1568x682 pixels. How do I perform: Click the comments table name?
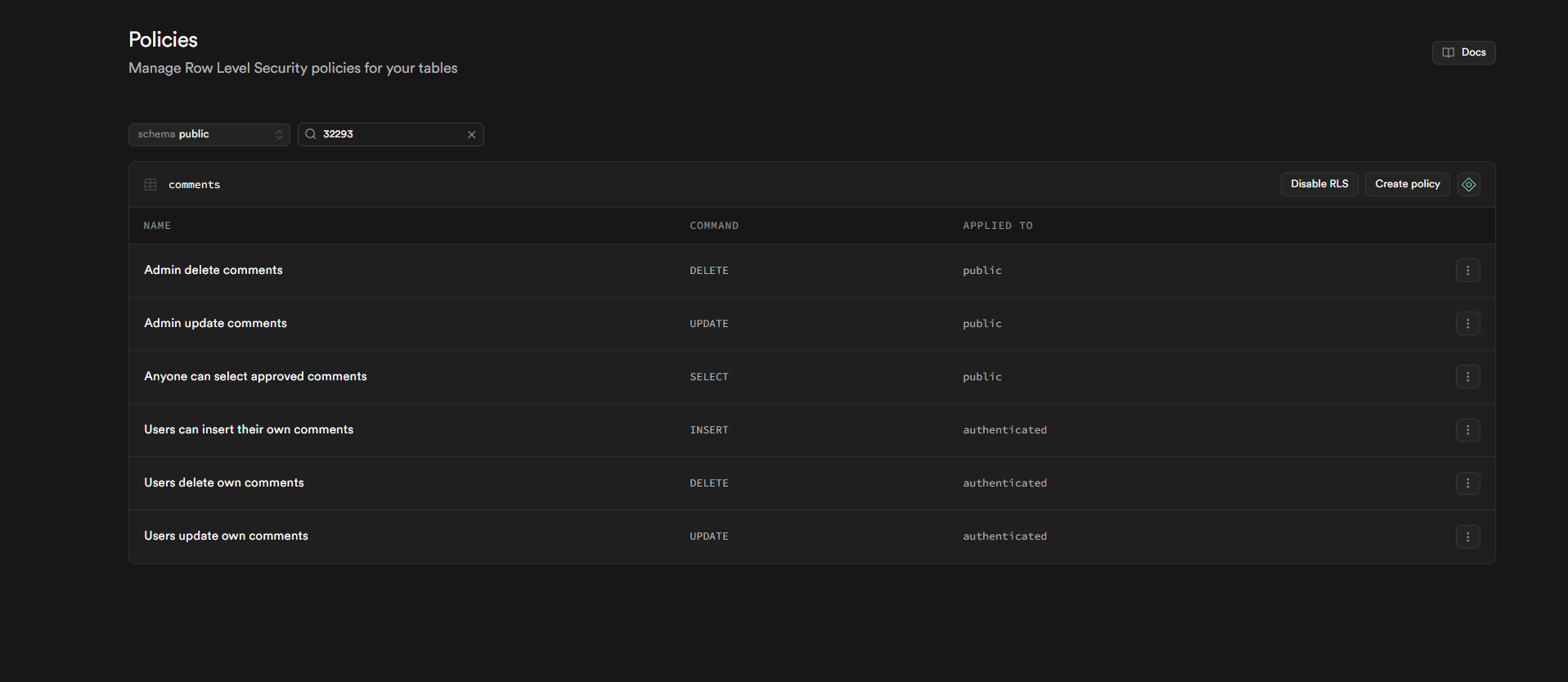pyautogui.click(x=195, y=185)
